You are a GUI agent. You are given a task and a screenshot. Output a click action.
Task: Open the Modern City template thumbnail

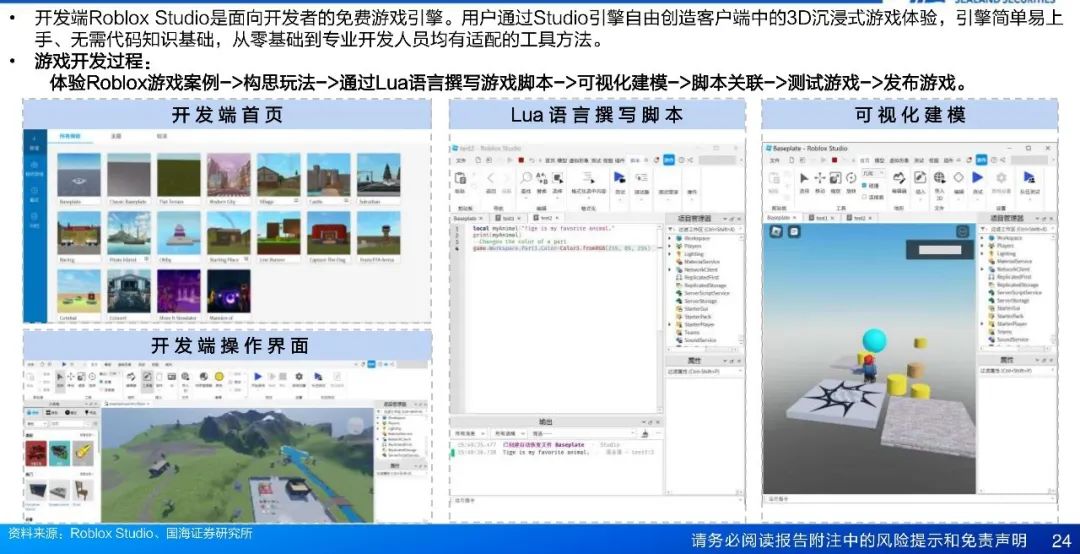[229, 175]
